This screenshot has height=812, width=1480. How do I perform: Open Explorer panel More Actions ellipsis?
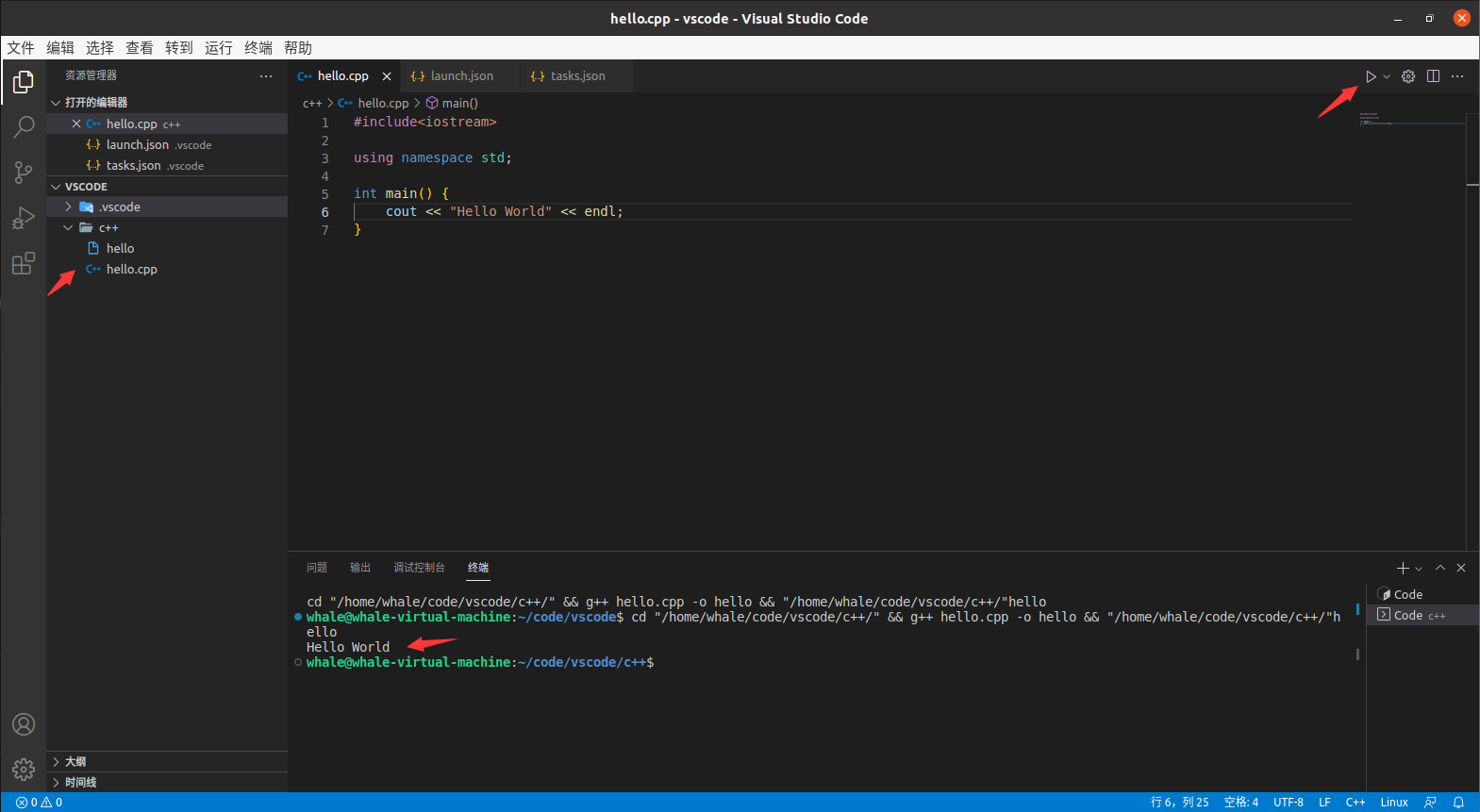pos(266,76)
